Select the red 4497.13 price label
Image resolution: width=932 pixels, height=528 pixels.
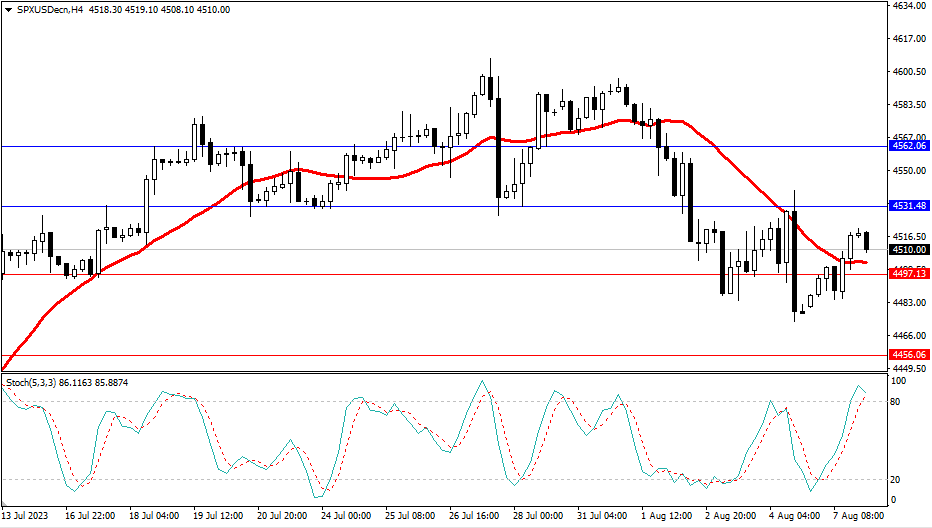909,274
